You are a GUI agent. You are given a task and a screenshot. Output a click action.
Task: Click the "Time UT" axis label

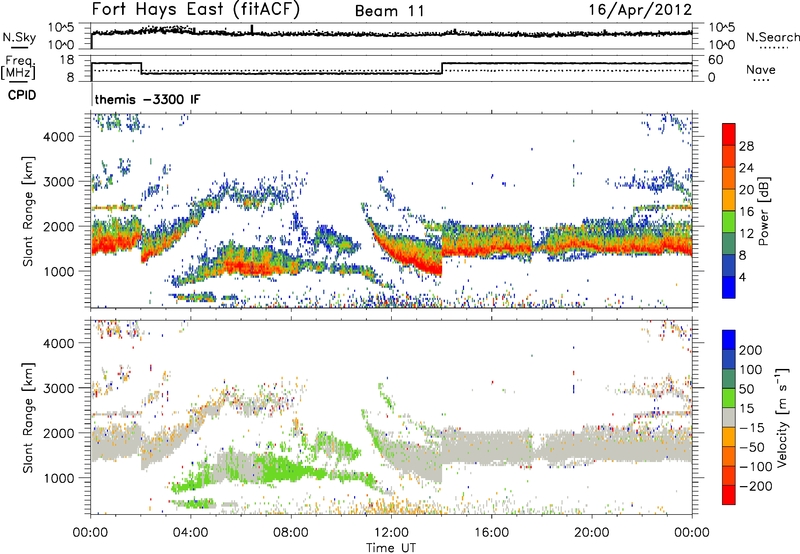391,548
